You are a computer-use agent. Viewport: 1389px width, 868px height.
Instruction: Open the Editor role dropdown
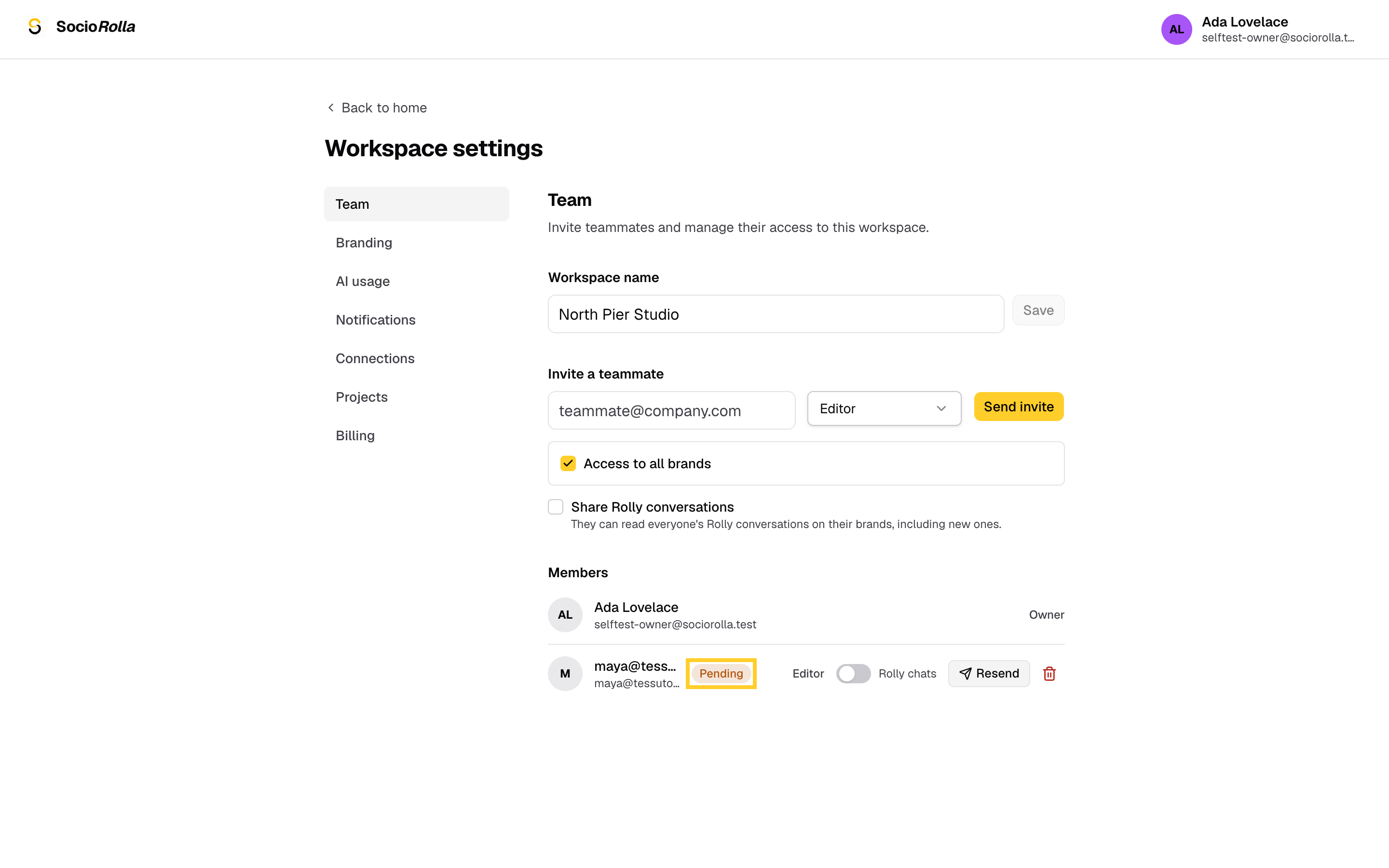pyautogui.click(x=884, y=408)
